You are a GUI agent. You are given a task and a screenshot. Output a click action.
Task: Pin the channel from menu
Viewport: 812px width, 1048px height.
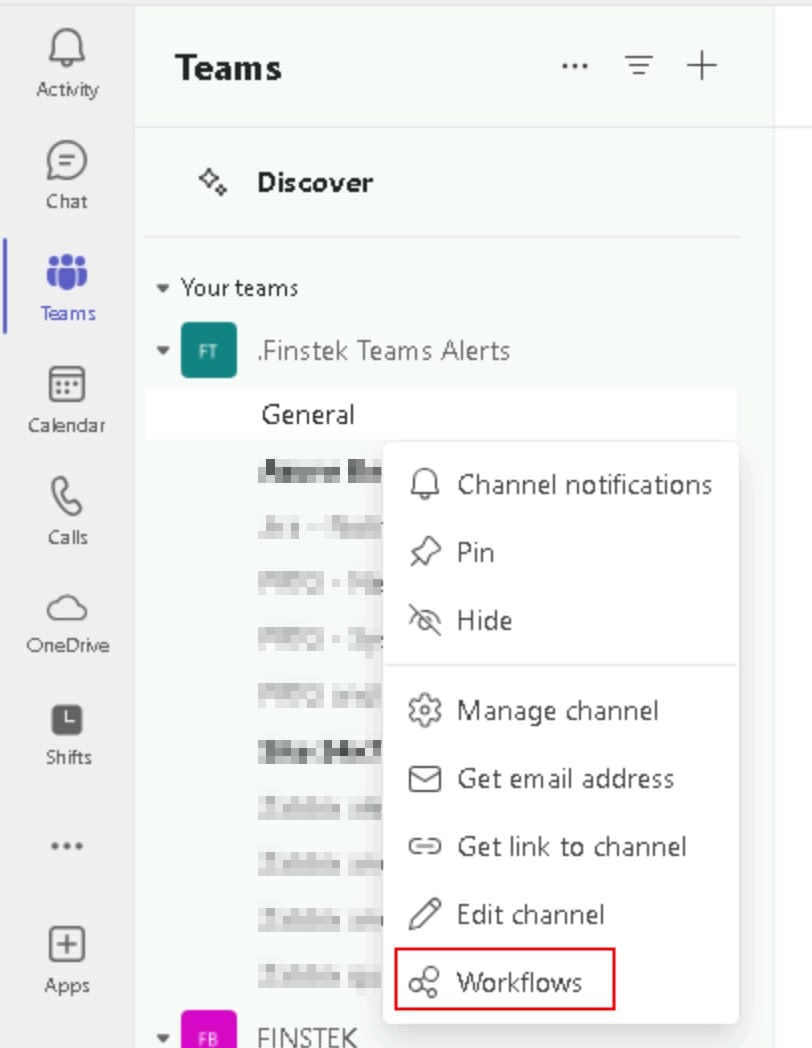coord(561,553)
